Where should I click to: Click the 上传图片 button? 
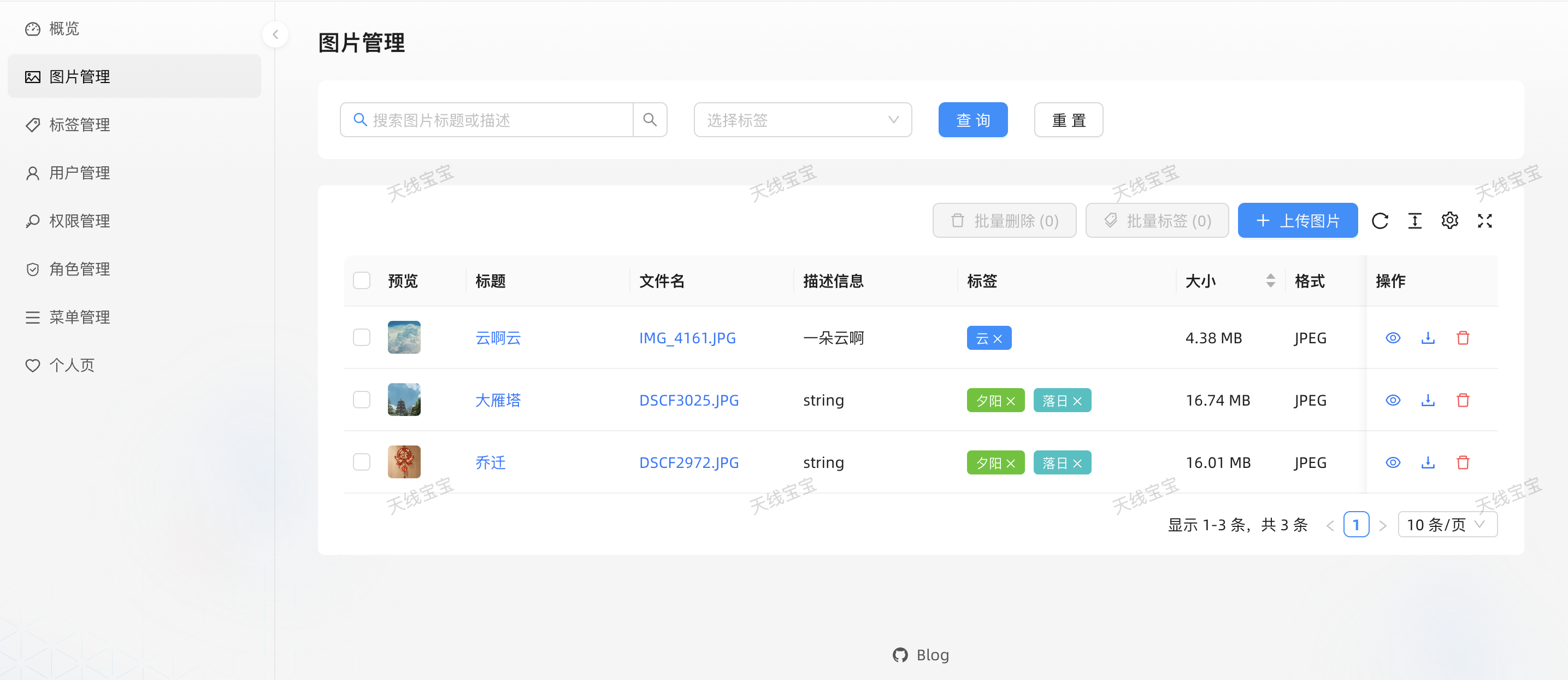tap(1297, 221)
